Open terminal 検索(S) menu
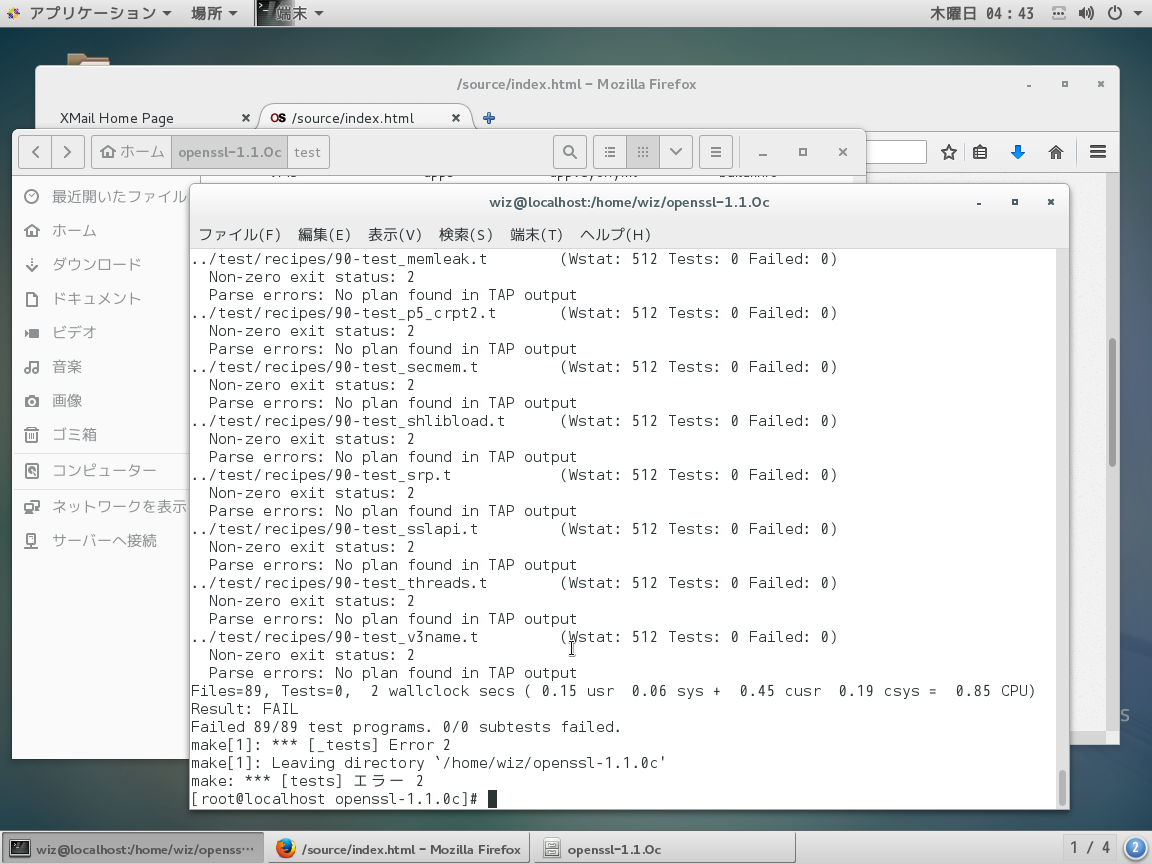This screenshot has width=1152, height=864. [x=466, y=234]
